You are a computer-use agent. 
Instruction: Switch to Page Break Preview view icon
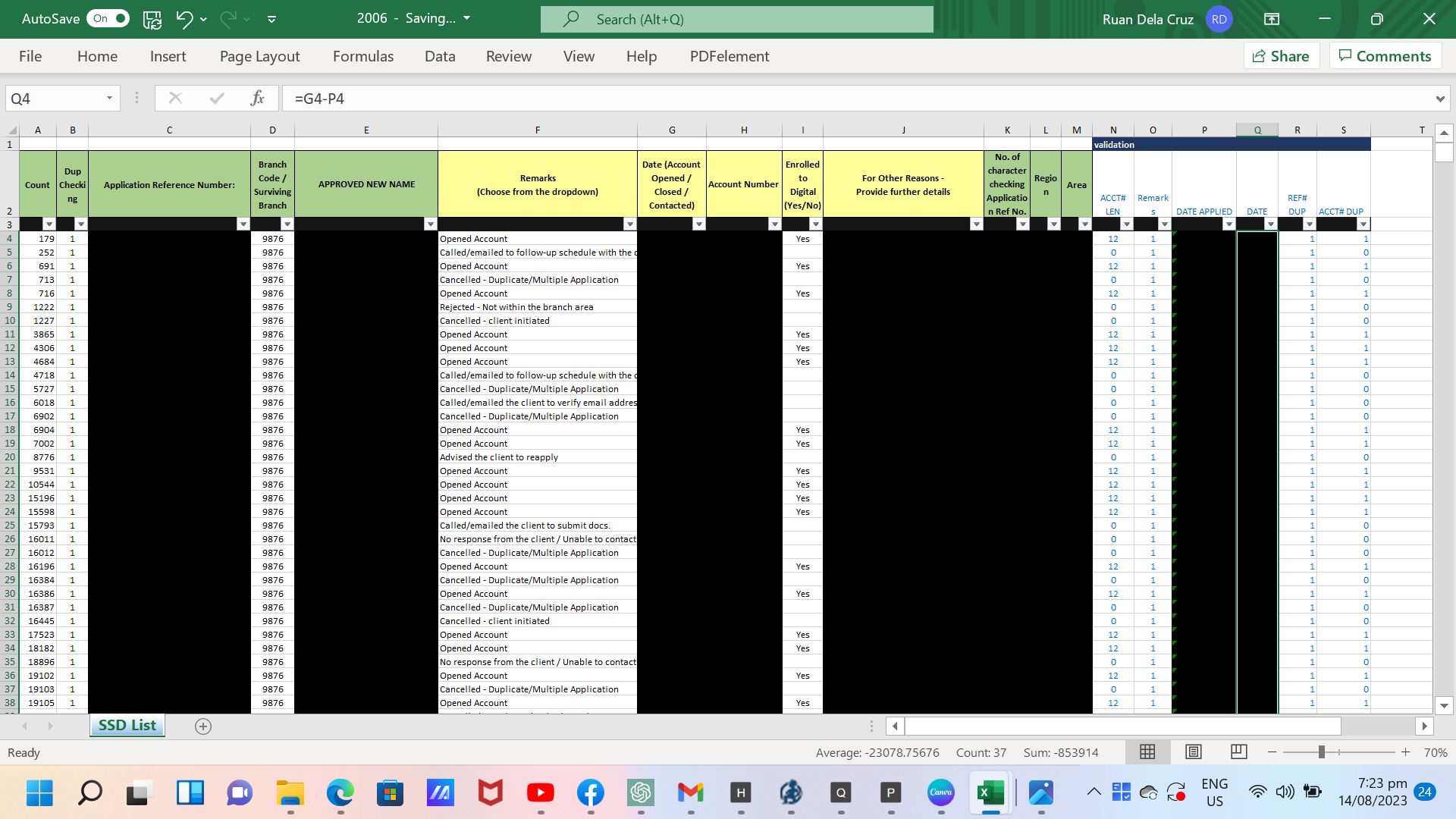pos(1238,752)
